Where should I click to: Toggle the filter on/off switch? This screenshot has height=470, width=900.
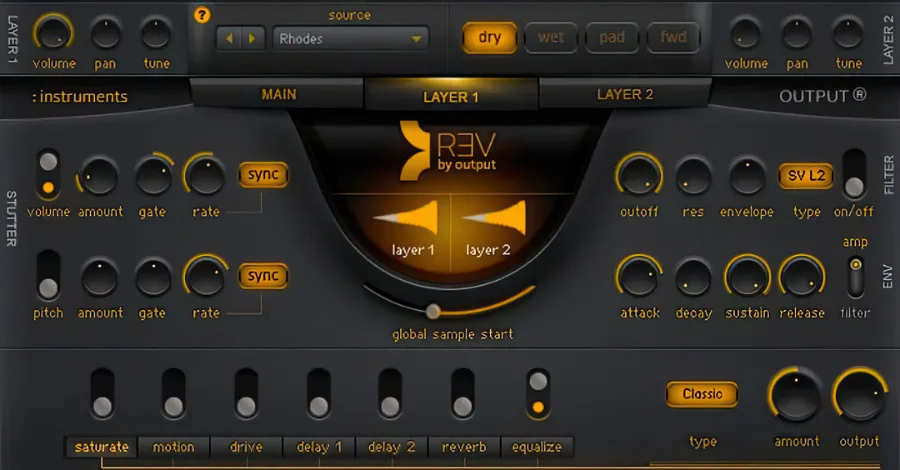(x=854, y=174)
